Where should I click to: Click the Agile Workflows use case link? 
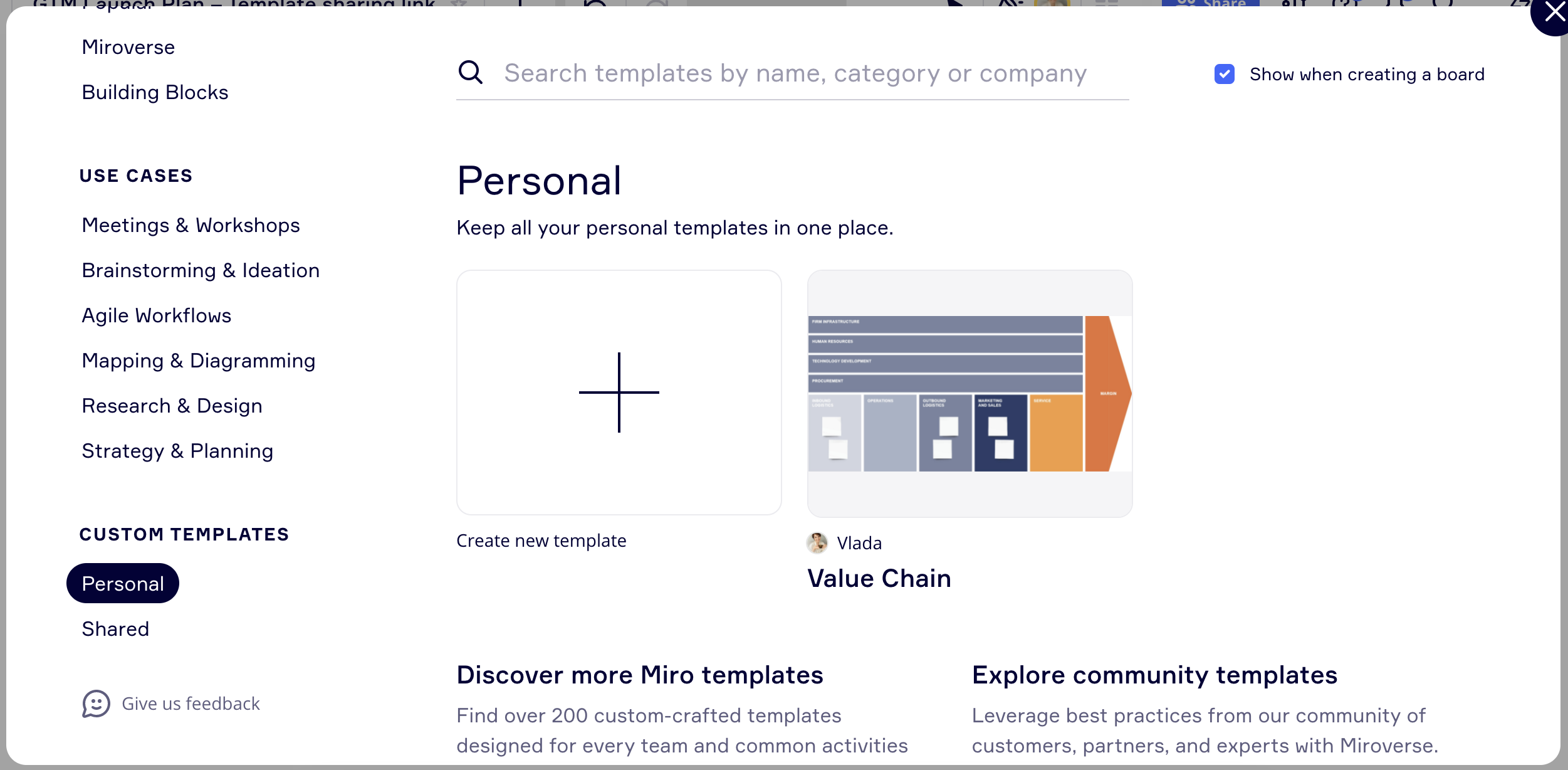pyautogui.click(x=156, y=315)
